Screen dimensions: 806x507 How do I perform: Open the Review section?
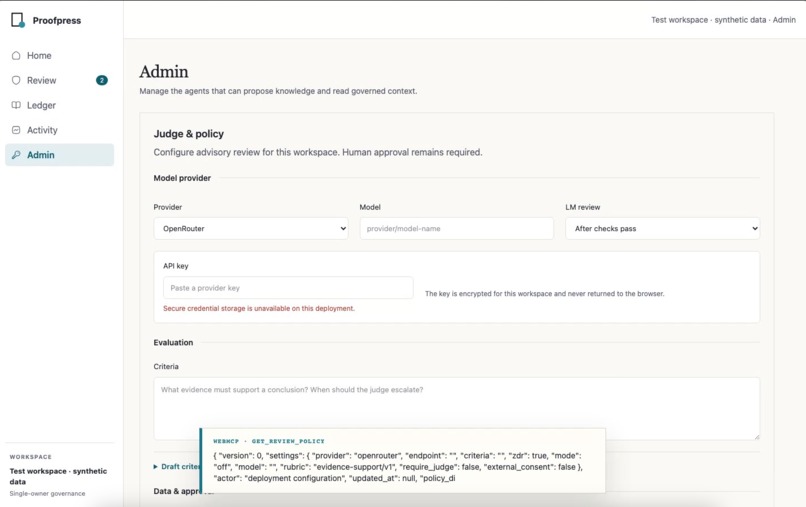tap(60, 80)
